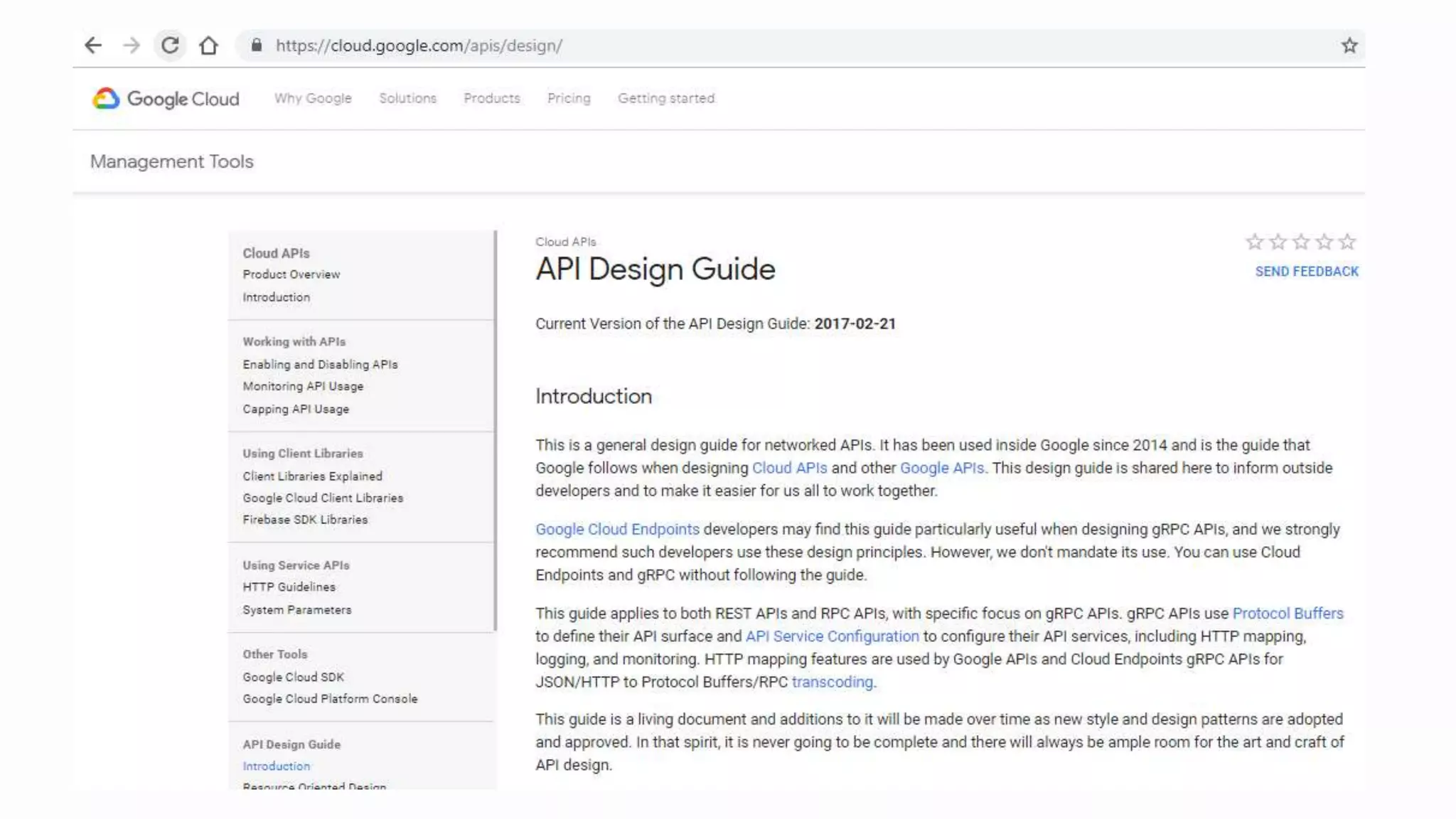Click the Pricing nav item
This screenshot has height=819, width=1456.
[x=569, y=98]
